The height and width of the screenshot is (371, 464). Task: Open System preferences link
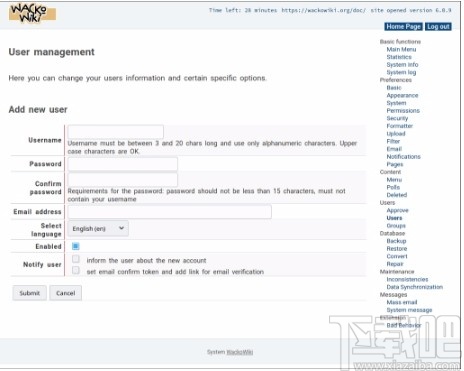tap(396, 103)
